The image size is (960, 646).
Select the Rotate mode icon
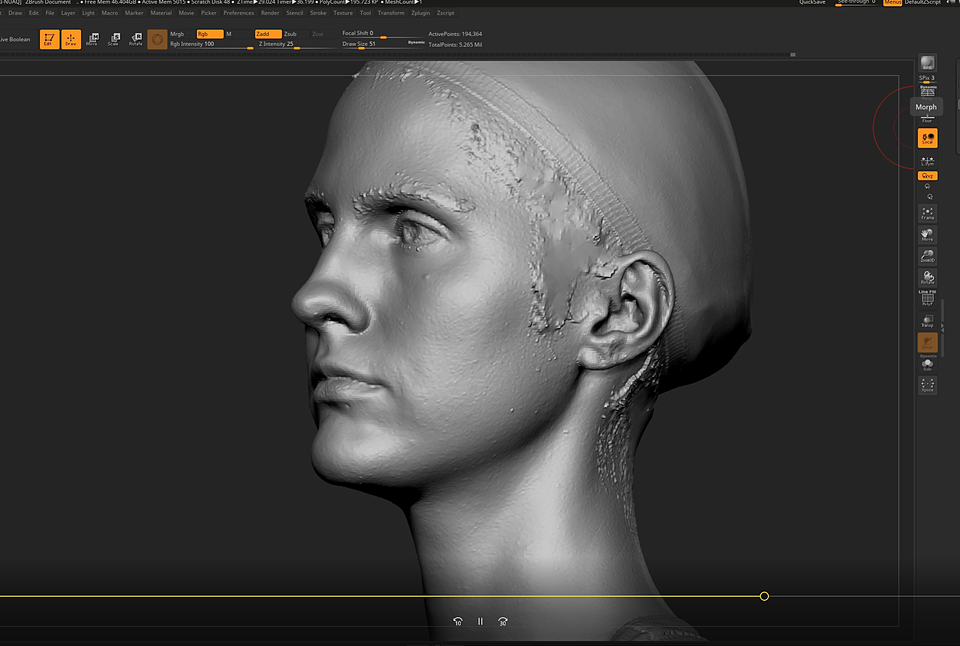pyautogui.click(x=135, y=39)
